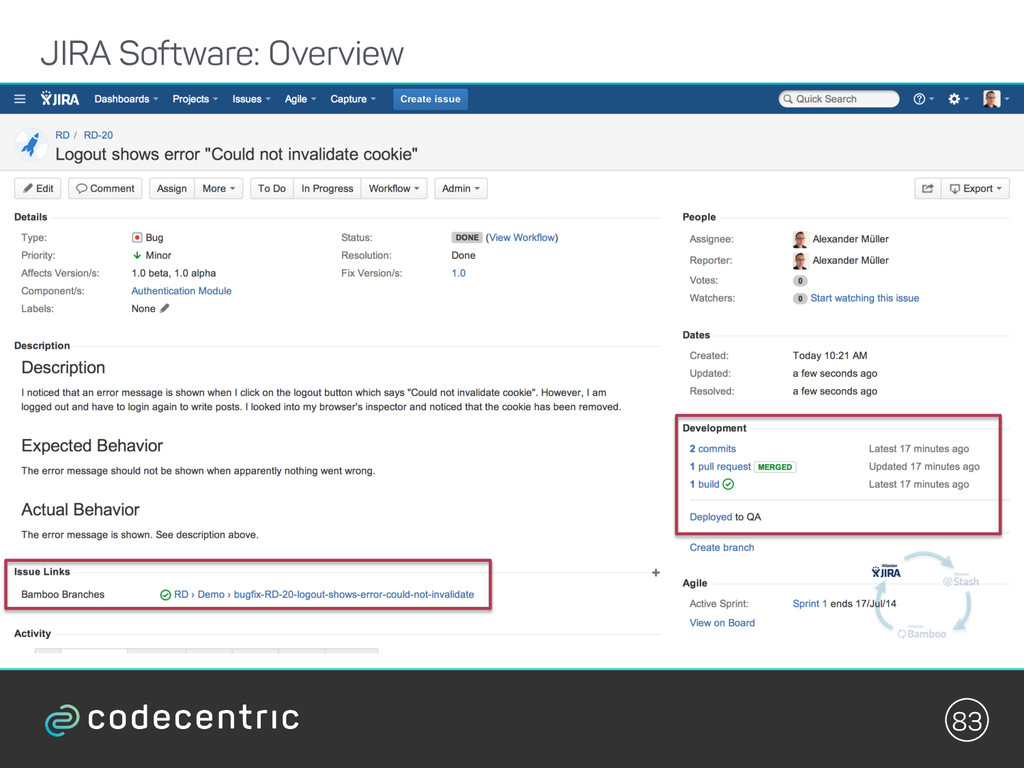This screenshot has width=1024, height=768.
Task: Open RD link in Bamboo Branches
Action: pyautogui.click(x=181, y=595)
